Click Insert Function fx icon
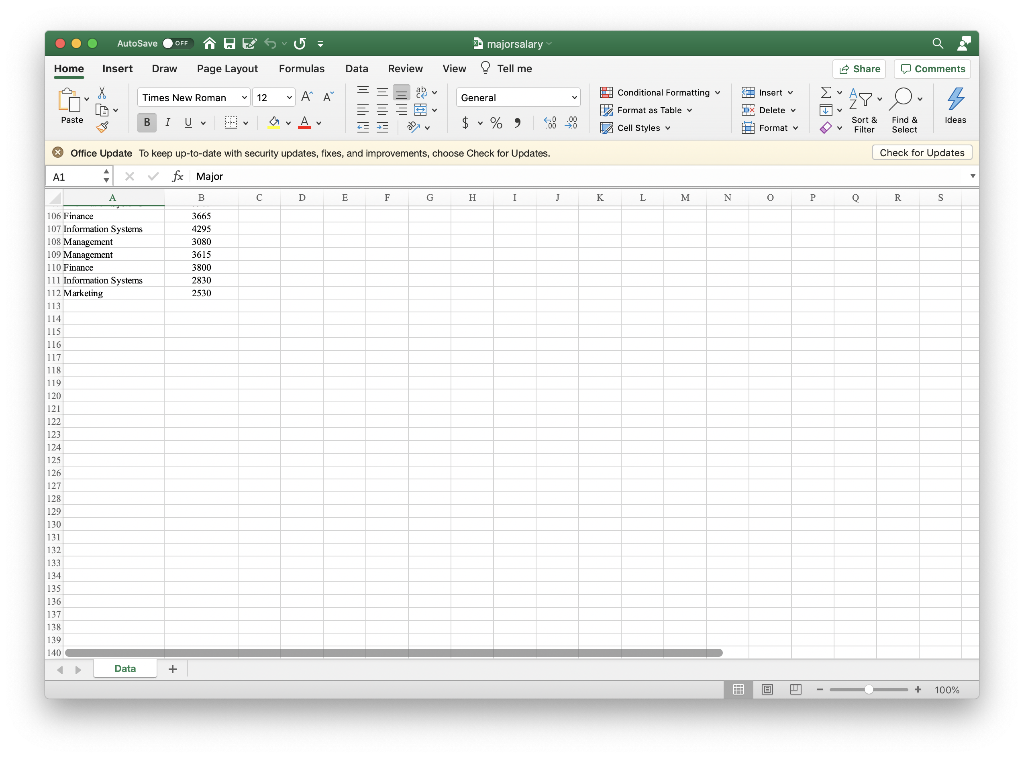 pos(177,176)
